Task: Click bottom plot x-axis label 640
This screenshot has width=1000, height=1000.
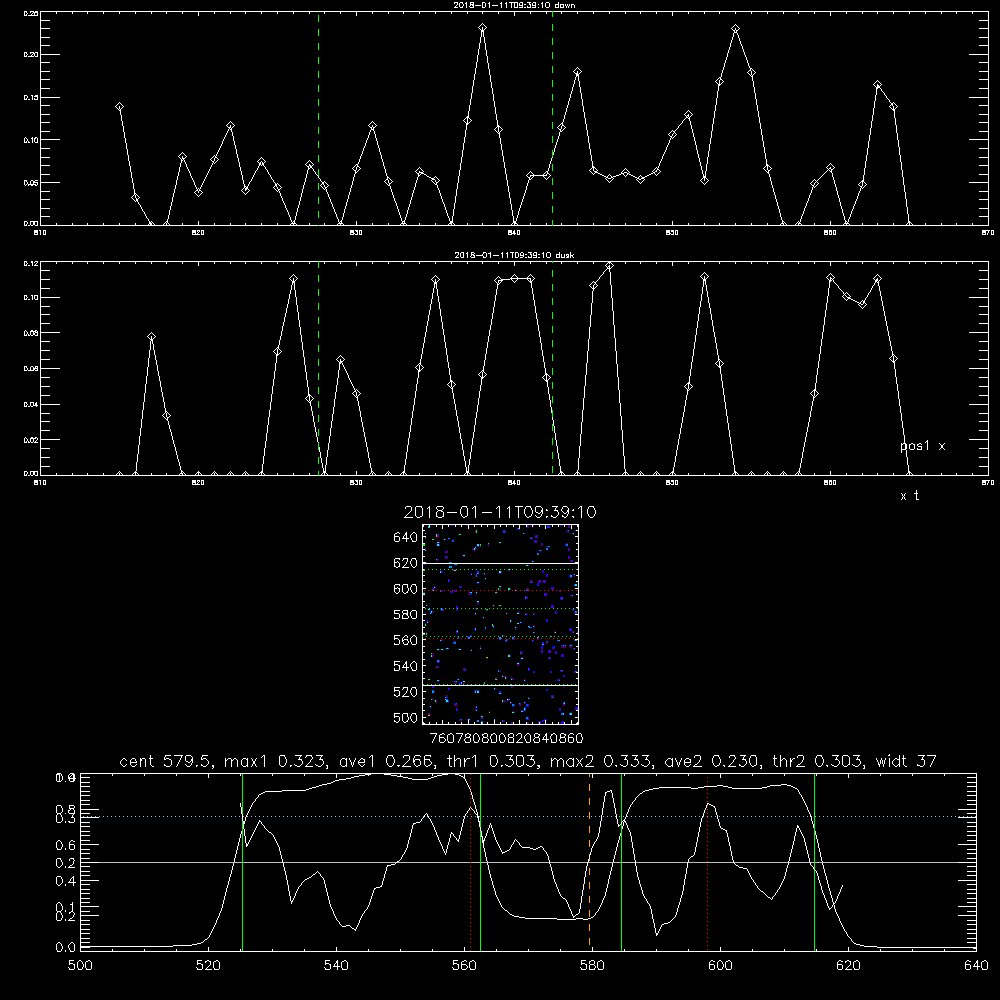Action: coord(976,965)
